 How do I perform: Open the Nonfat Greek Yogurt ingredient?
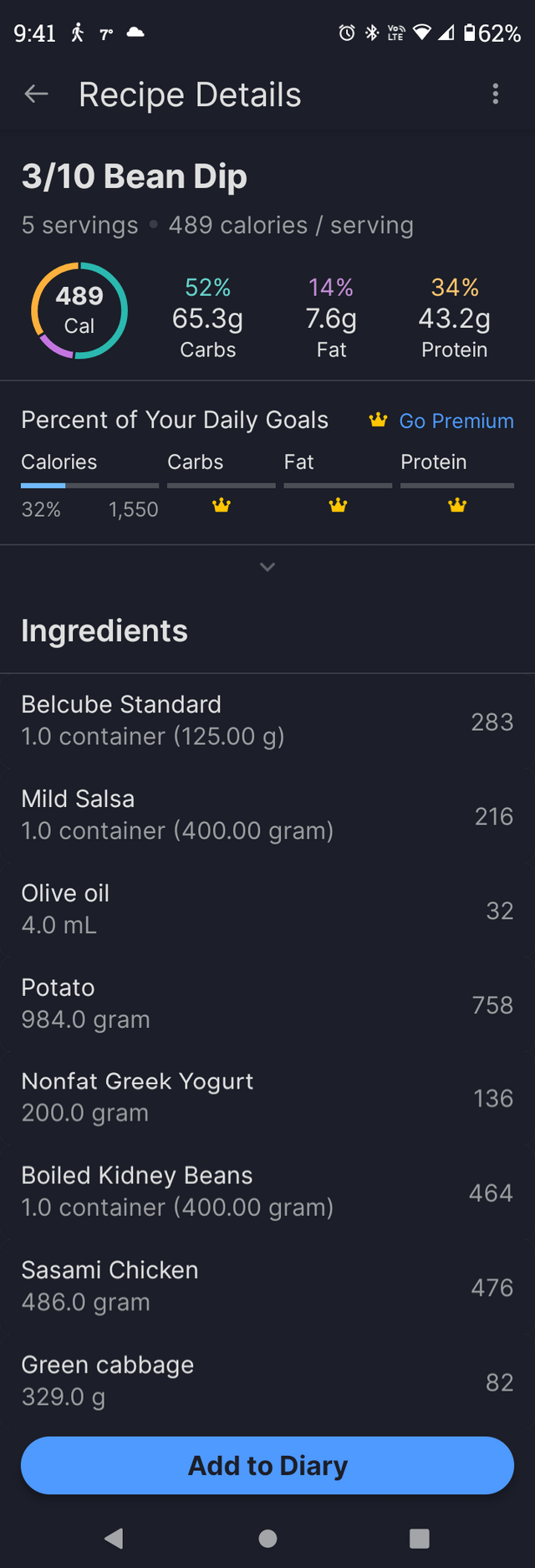(x=267, y=1097)
